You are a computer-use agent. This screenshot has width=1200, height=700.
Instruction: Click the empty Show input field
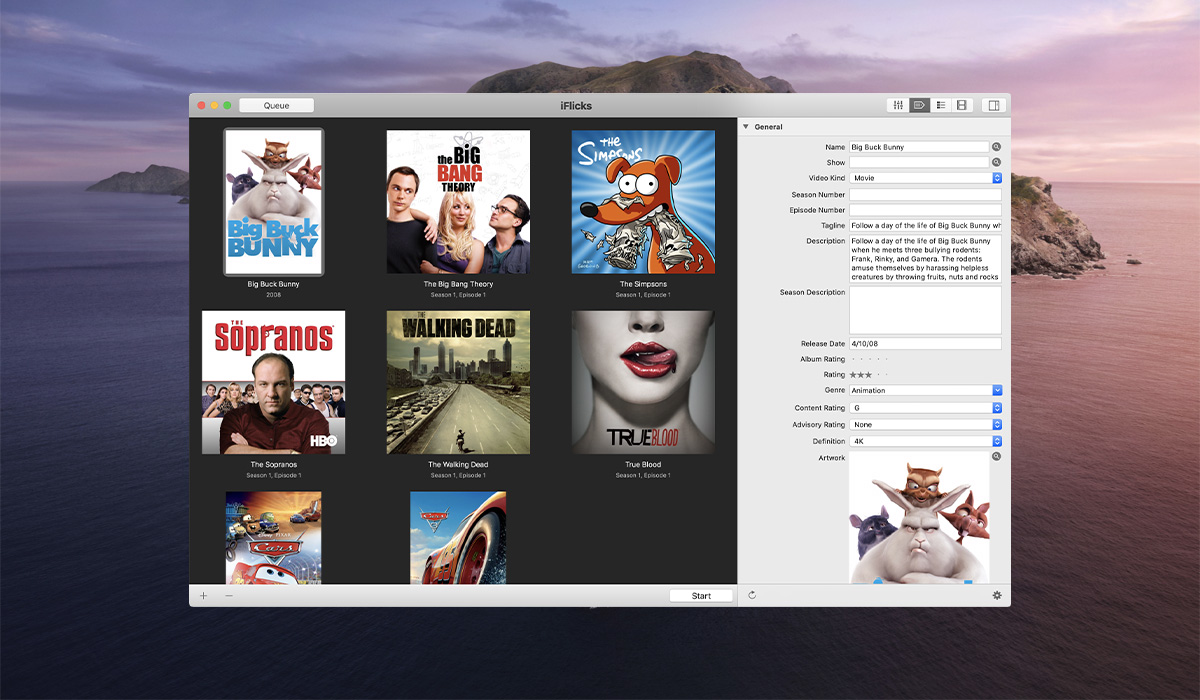919,162
